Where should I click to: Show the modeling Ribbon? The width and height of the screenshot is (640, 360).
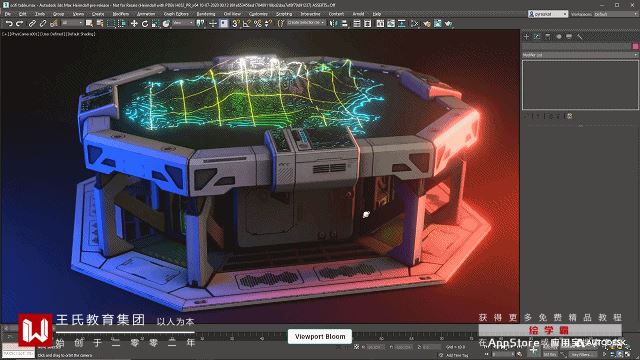tap(380, 24)
